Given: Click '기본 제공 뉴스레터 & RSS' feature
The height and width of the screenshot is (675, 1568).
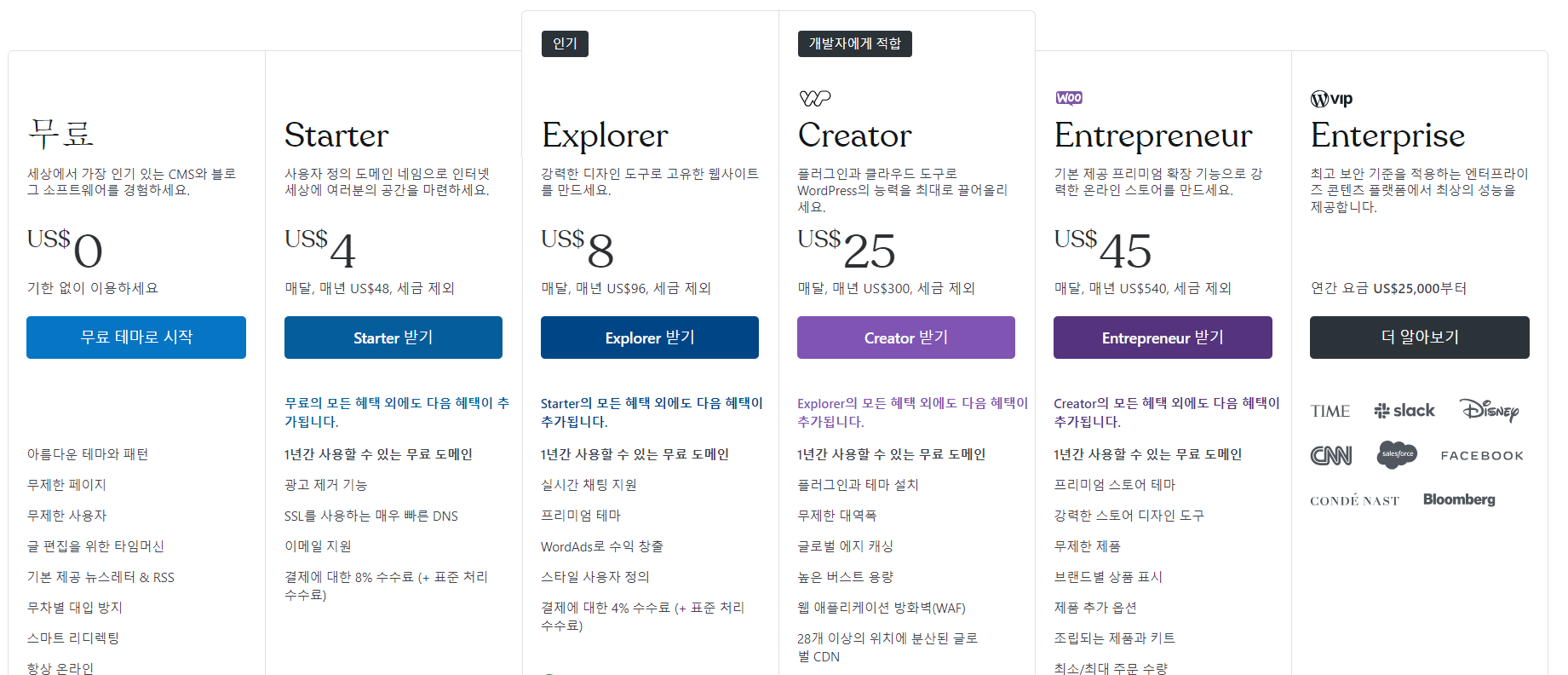Looking at the screenshot, I should point(101,577).
